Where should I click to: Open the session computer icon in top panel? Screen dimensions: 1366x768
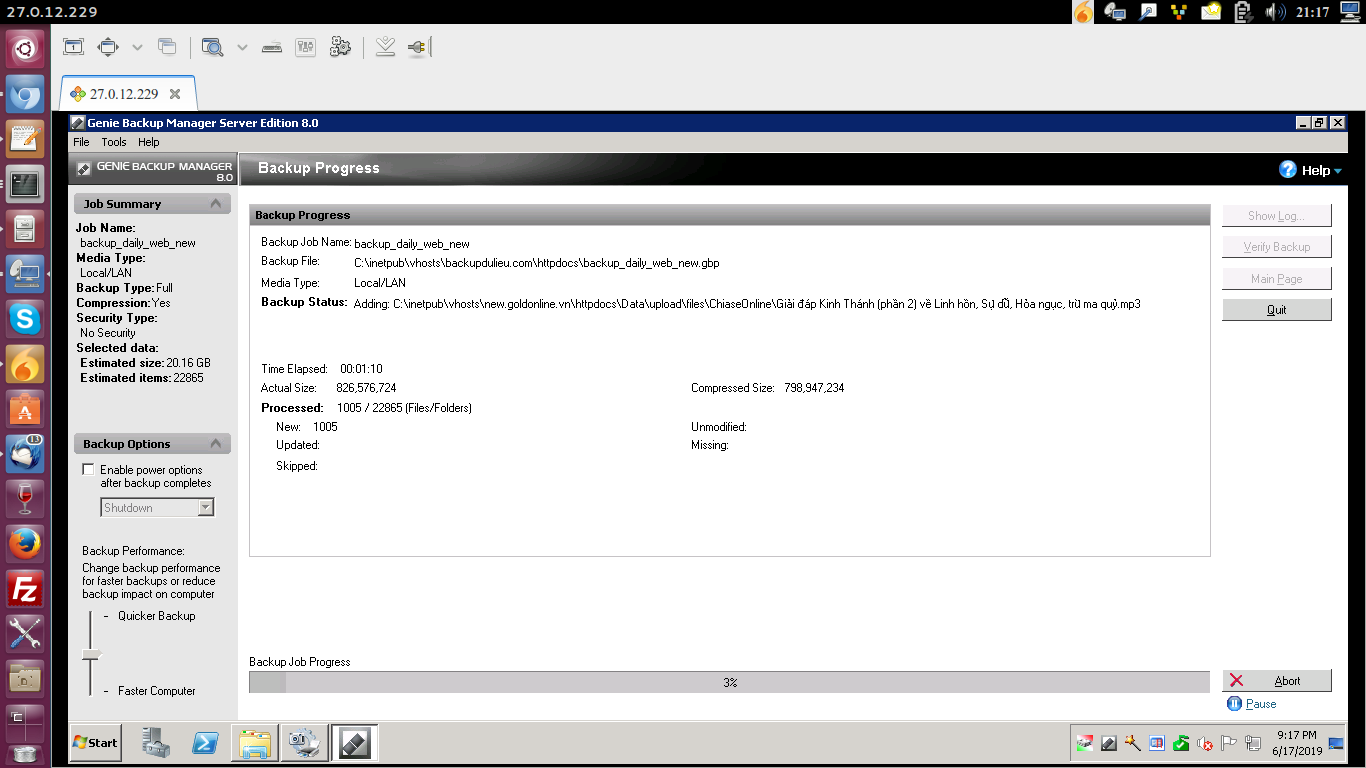1349,12
